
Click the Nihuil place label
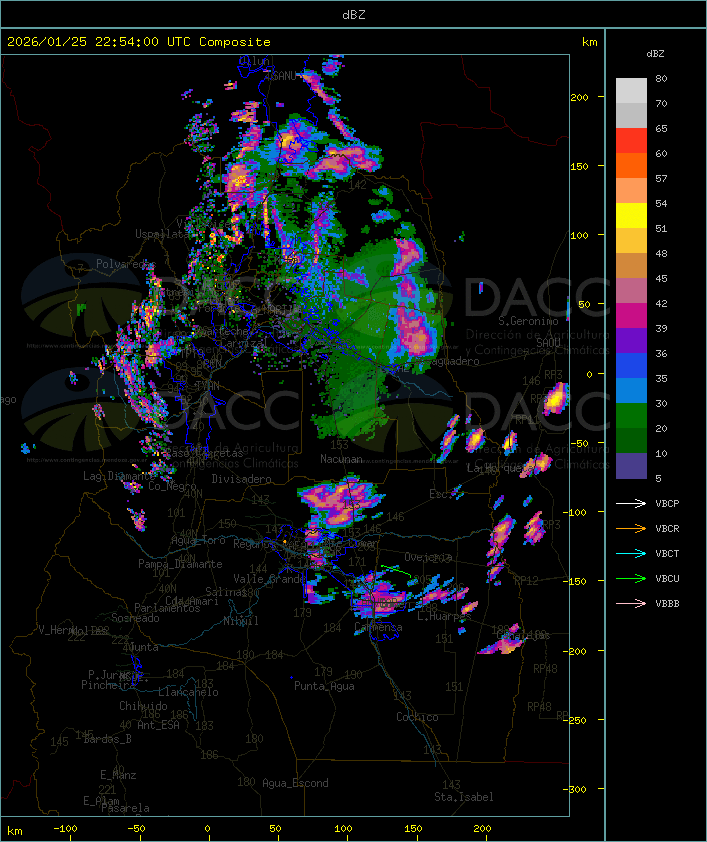[241, 621]
